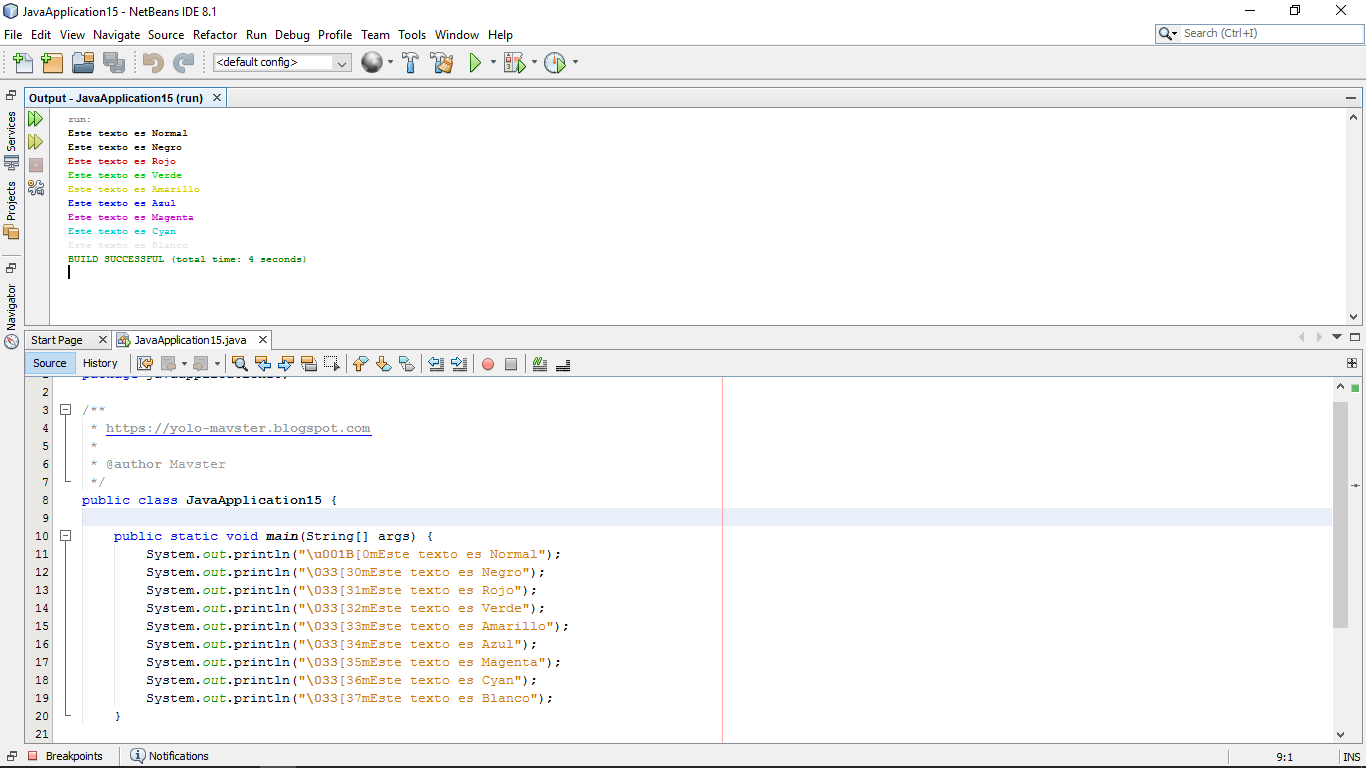
Task: Open New Project with the orange folder icon
Action: [52, 62]
